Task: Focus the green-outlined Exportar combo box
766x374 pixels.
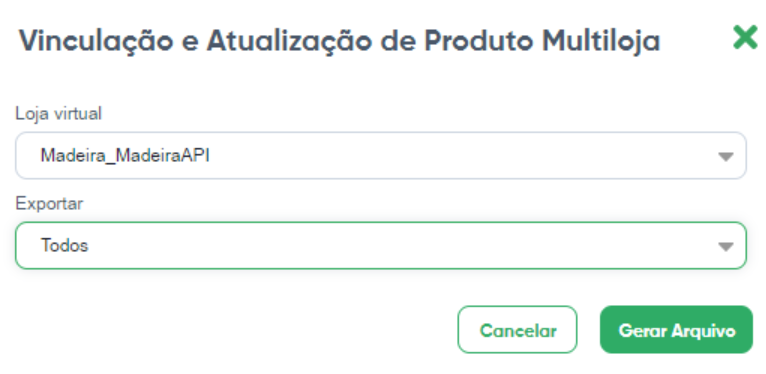Action: pos(381,246)
